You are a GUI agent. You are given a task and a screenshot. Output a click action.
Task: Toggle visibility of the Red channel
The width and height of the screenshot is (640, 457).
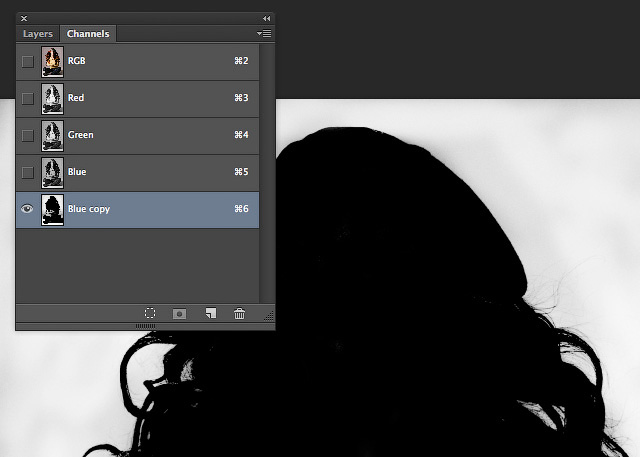click(x=27, y=98)
